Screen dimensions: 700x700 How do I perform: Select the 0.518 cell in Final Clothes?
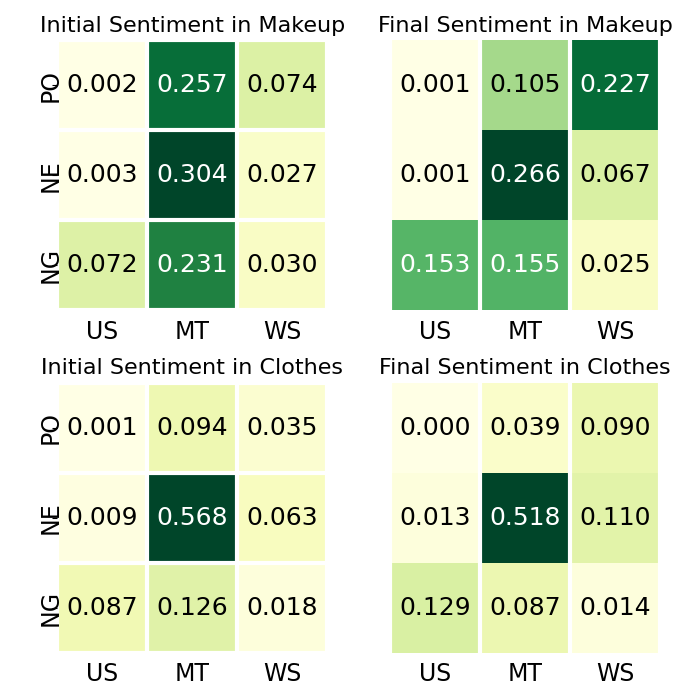pos(525,518)
